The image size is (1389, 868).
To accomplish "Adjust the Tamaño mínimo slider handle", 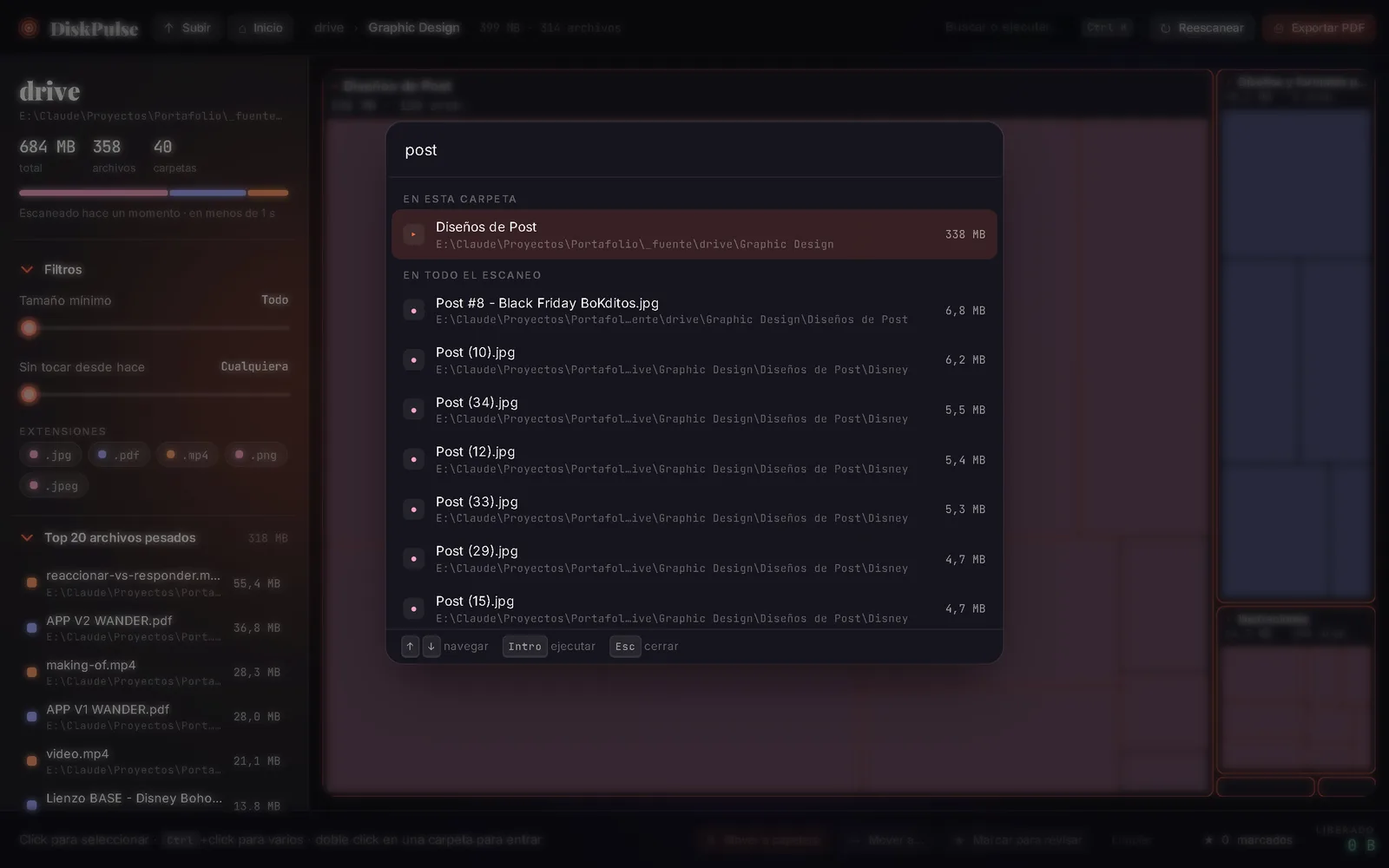I will pyautogui.click(x=29, y=328).
